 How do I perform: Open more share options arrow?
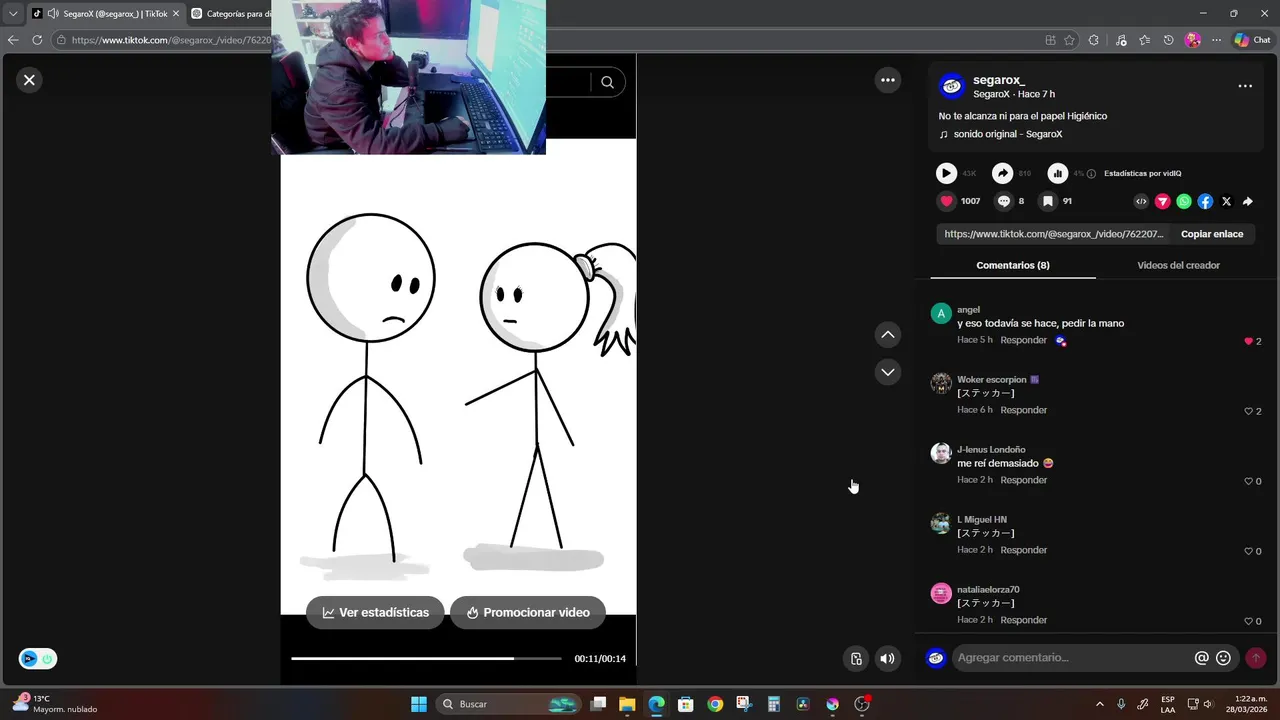(x=1248, y=201)
